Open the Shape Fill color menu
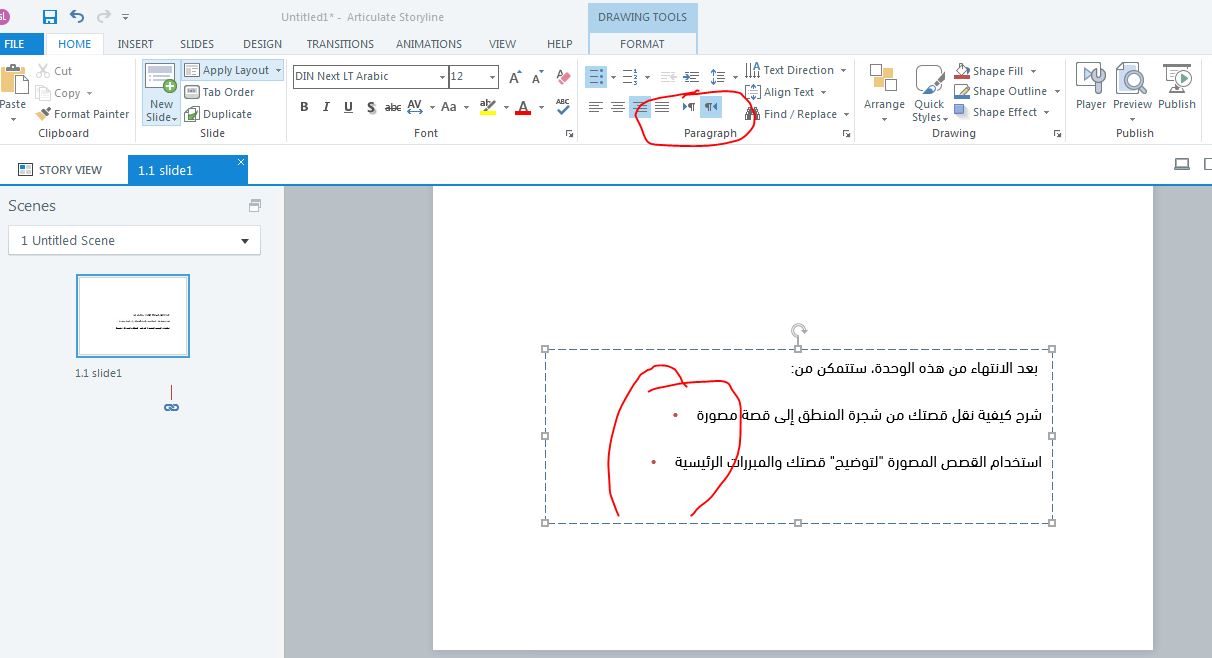 tap(996, 71)
